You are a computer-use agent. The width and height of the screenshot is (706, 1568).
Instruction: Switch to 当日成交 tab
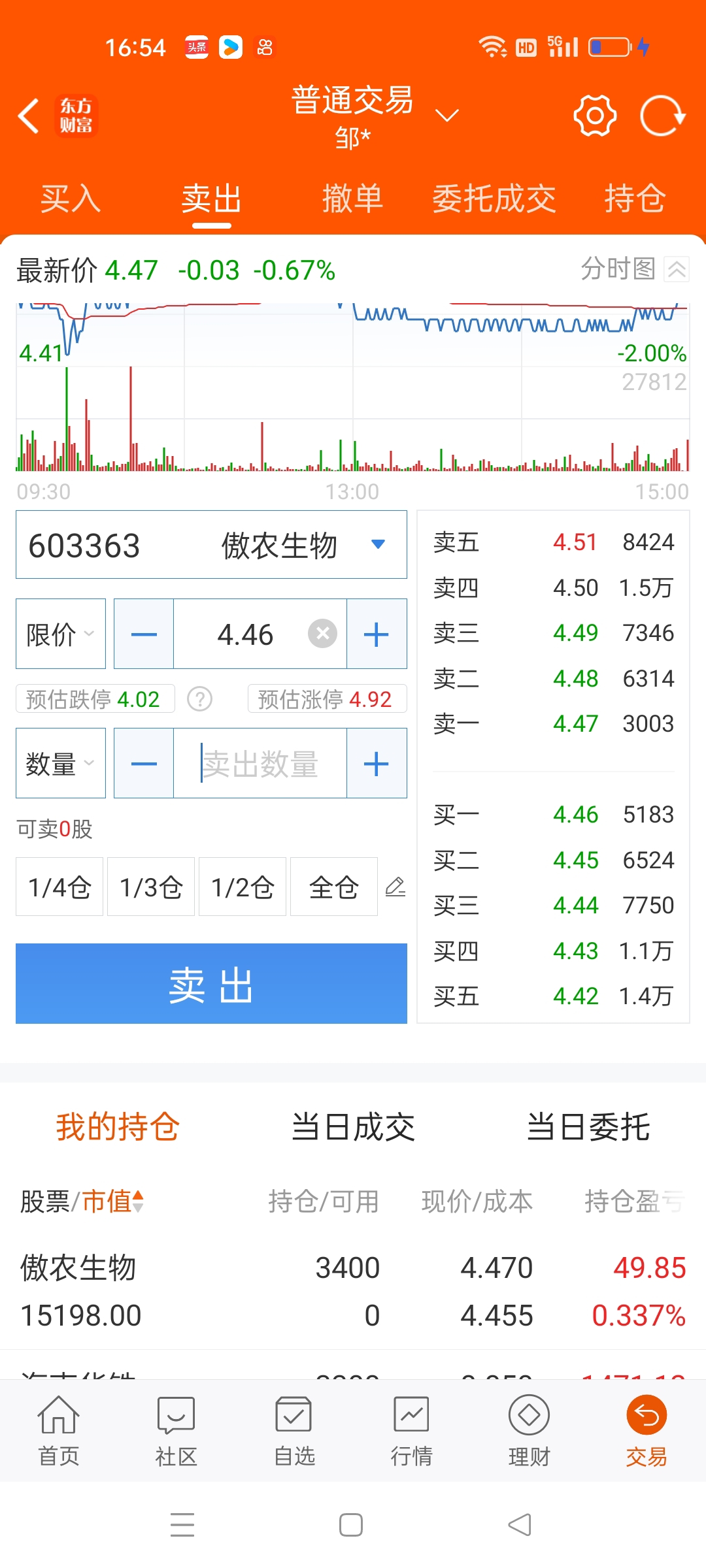[353, 1127]
